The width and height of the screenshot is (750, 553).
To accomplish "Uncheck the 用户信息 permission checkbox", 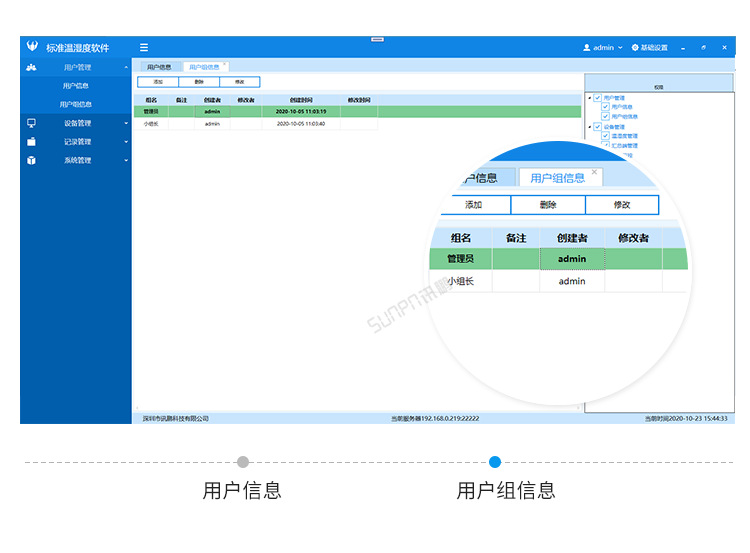I will 605,107.
